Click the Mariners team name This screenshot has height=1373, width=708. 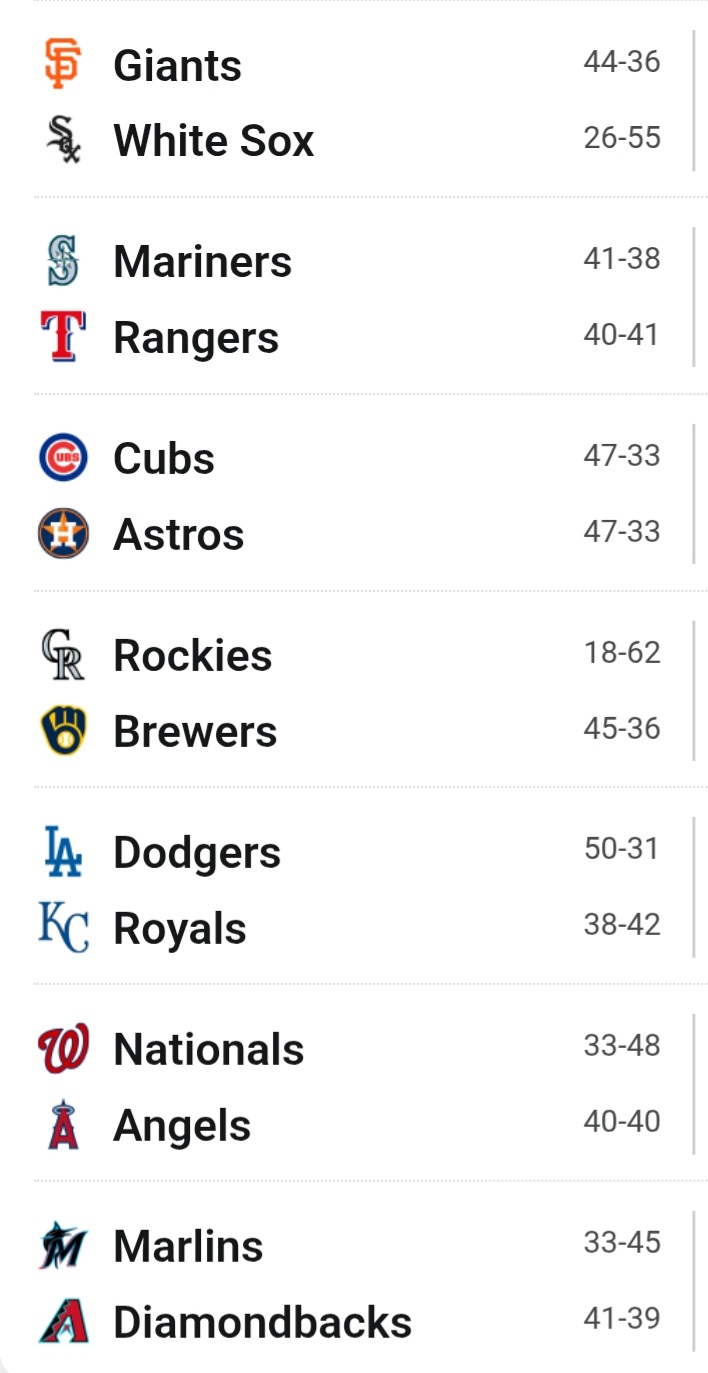coord(203,261)
